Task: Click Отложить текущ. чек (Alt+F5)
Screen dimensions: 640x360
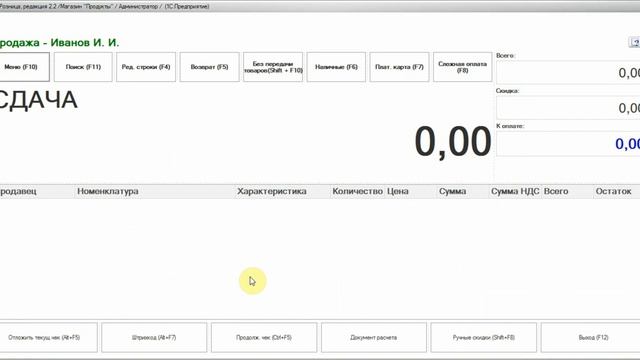Action: tap(48, 338)
